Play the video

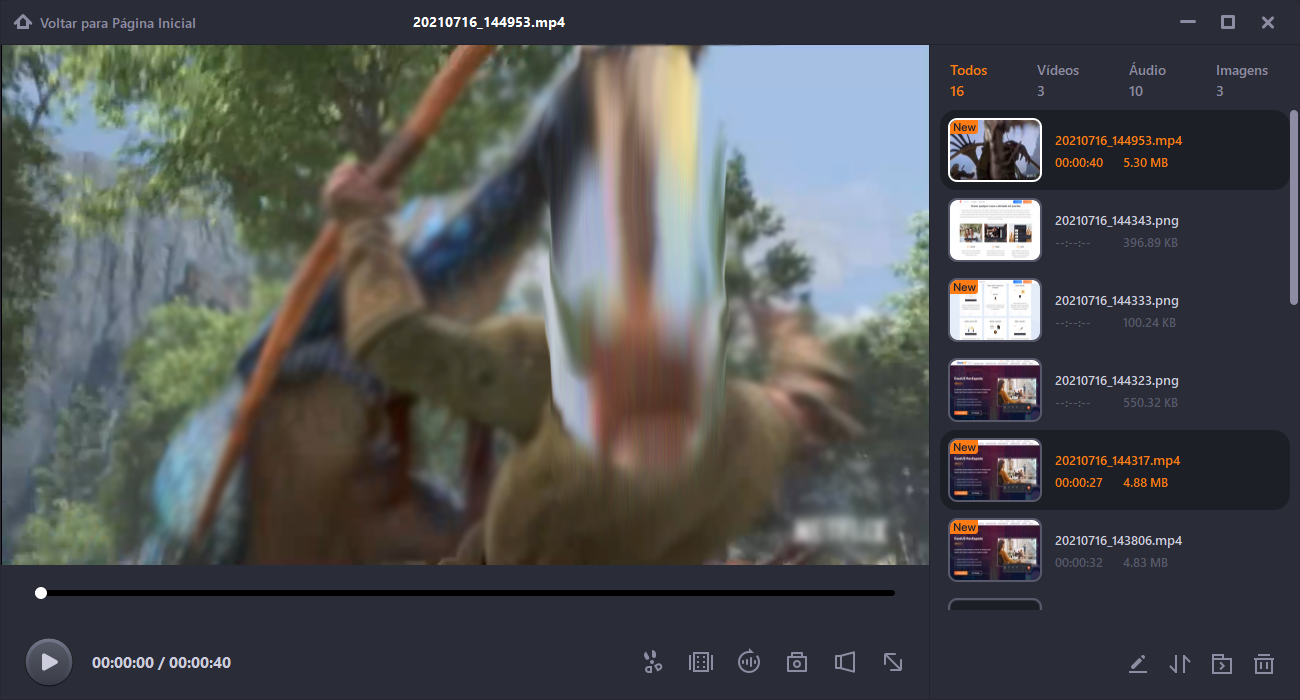[x=48, y=662]
